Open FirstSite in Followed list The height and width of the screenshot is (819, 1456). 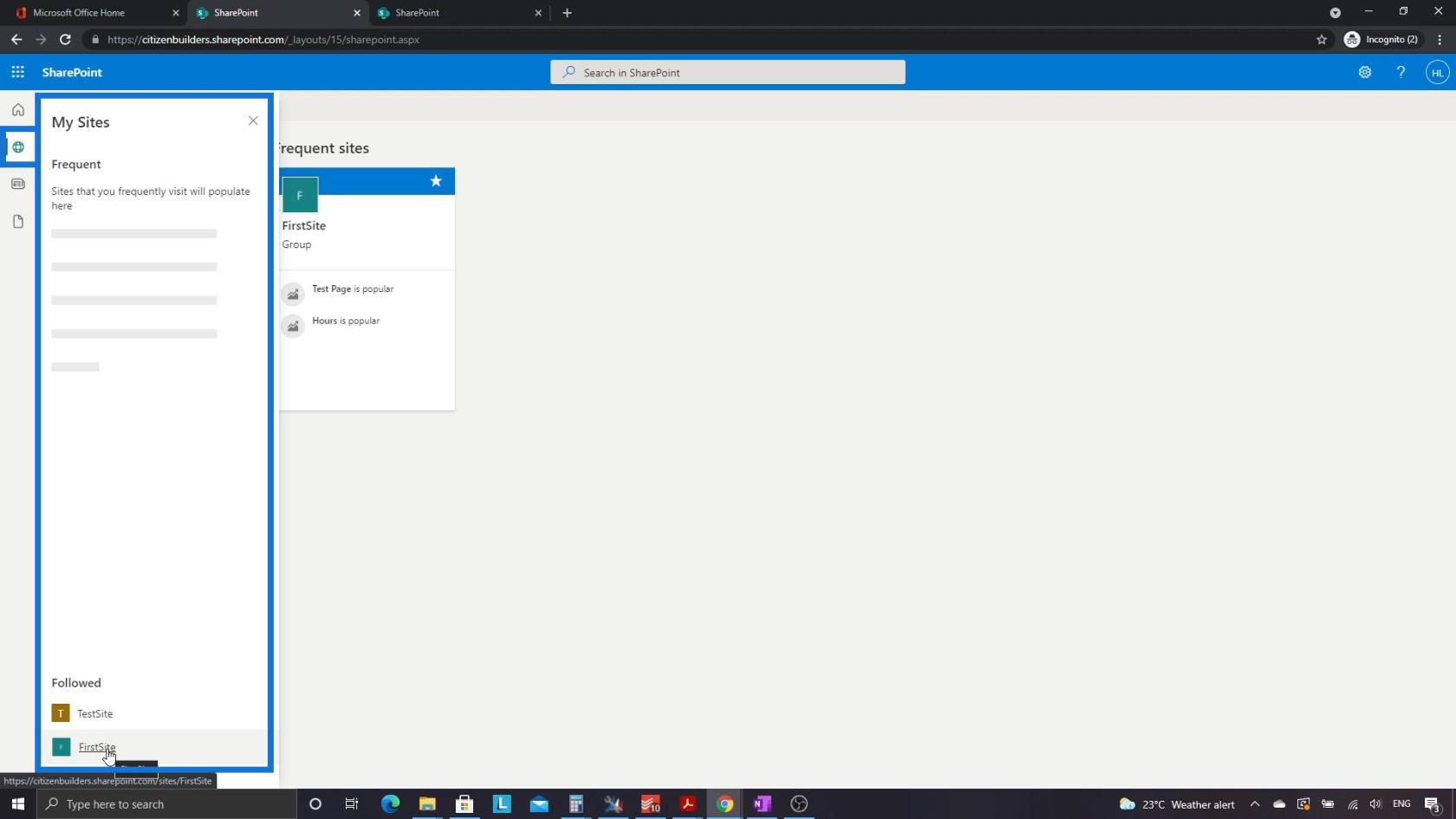point(97,747)
